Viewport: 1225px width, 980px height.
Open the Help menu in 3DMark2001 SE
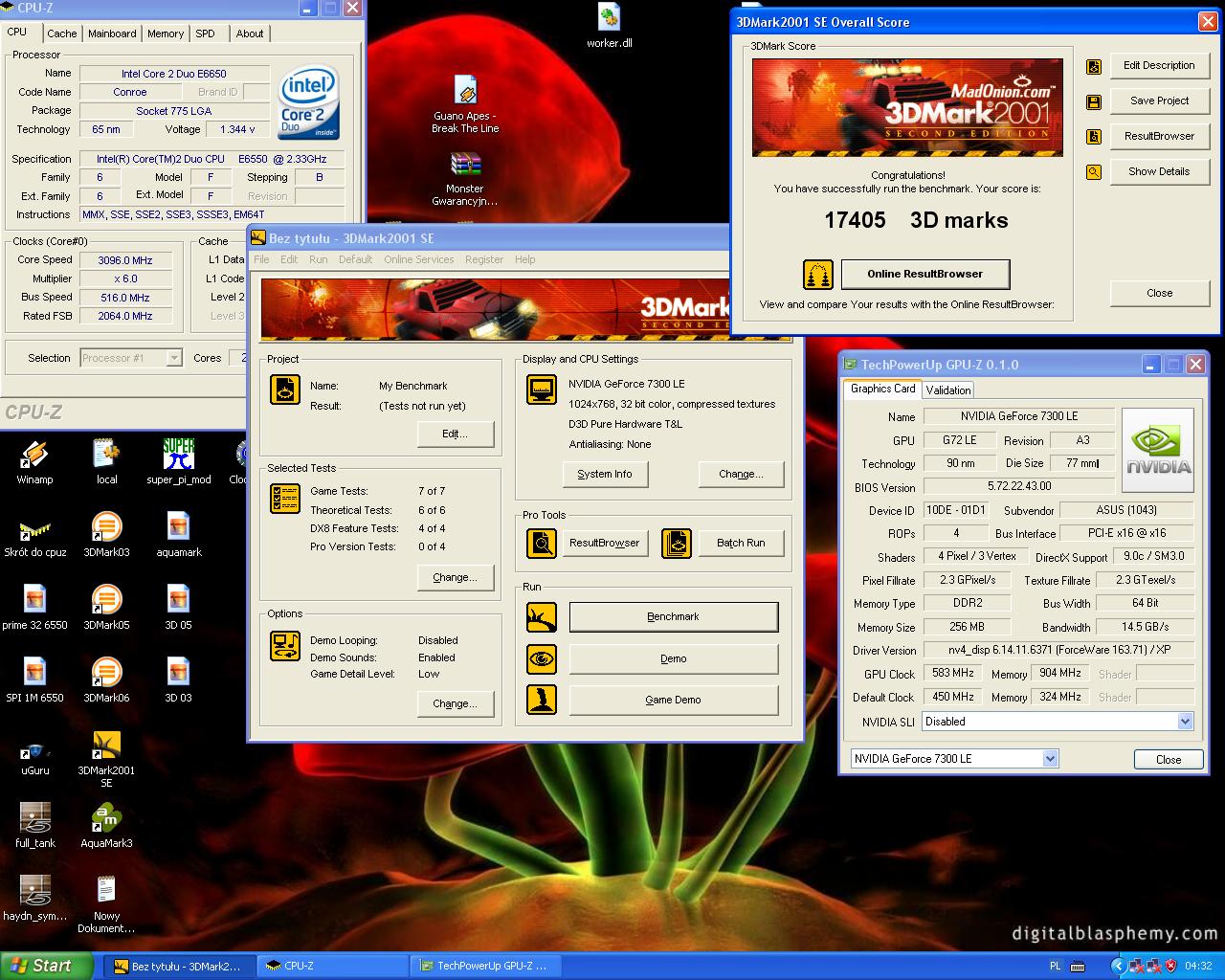(x=524, y=259)
